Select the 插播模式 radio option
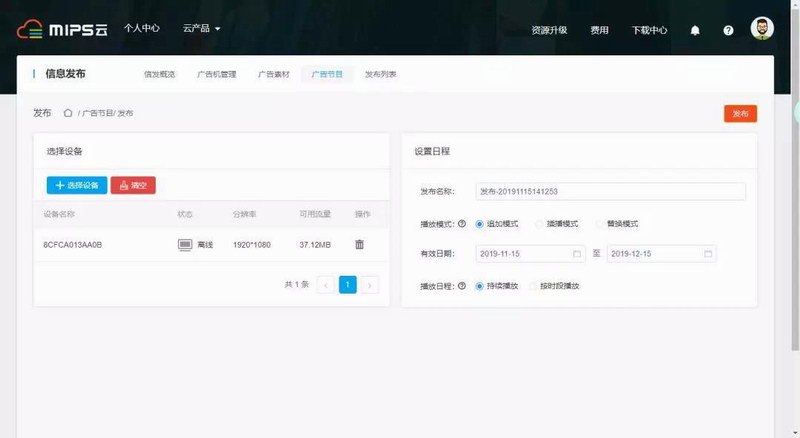Viewport: 800px width, 438px height. point(540,223)
